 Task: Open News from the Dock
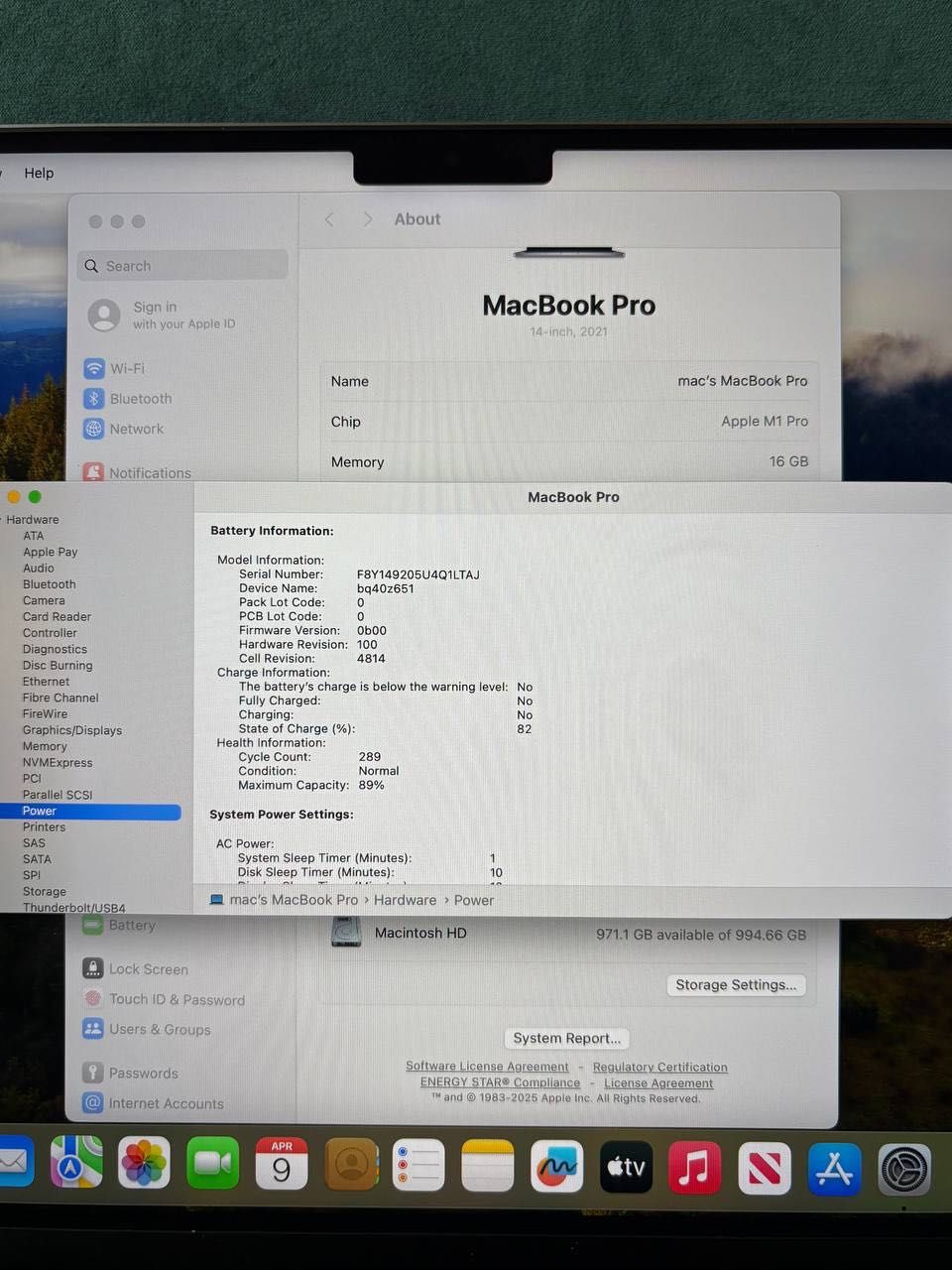(765, 1169)
